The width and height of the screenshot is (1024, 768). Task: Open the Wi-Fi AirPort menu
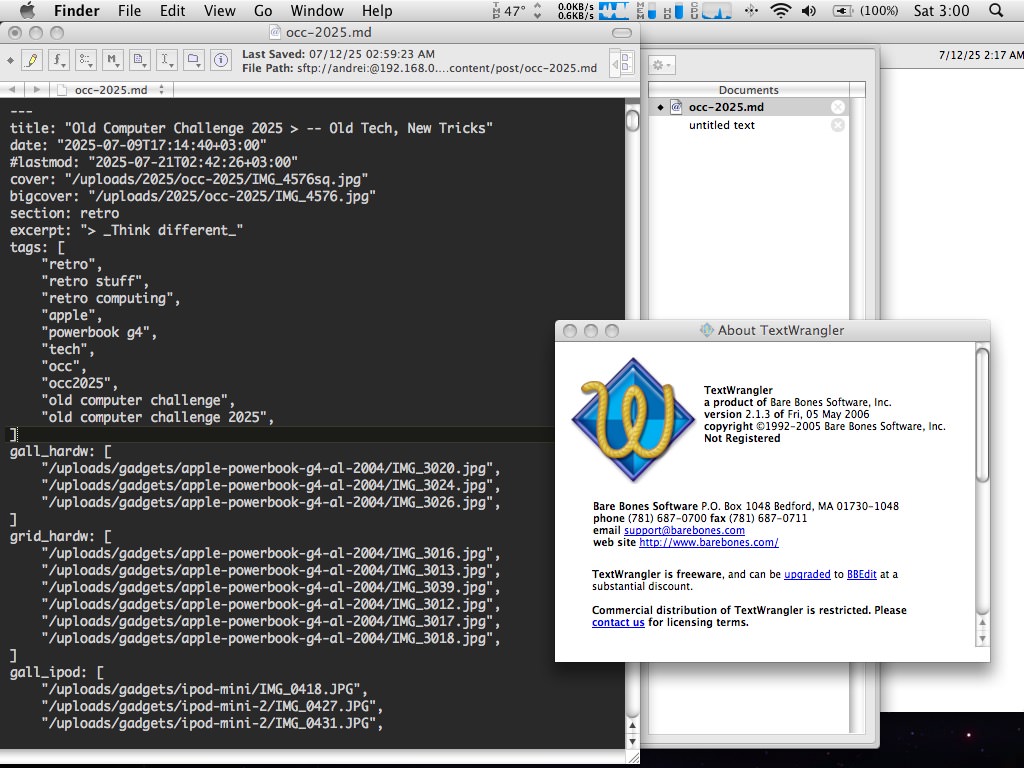click(x=780, y=10)
